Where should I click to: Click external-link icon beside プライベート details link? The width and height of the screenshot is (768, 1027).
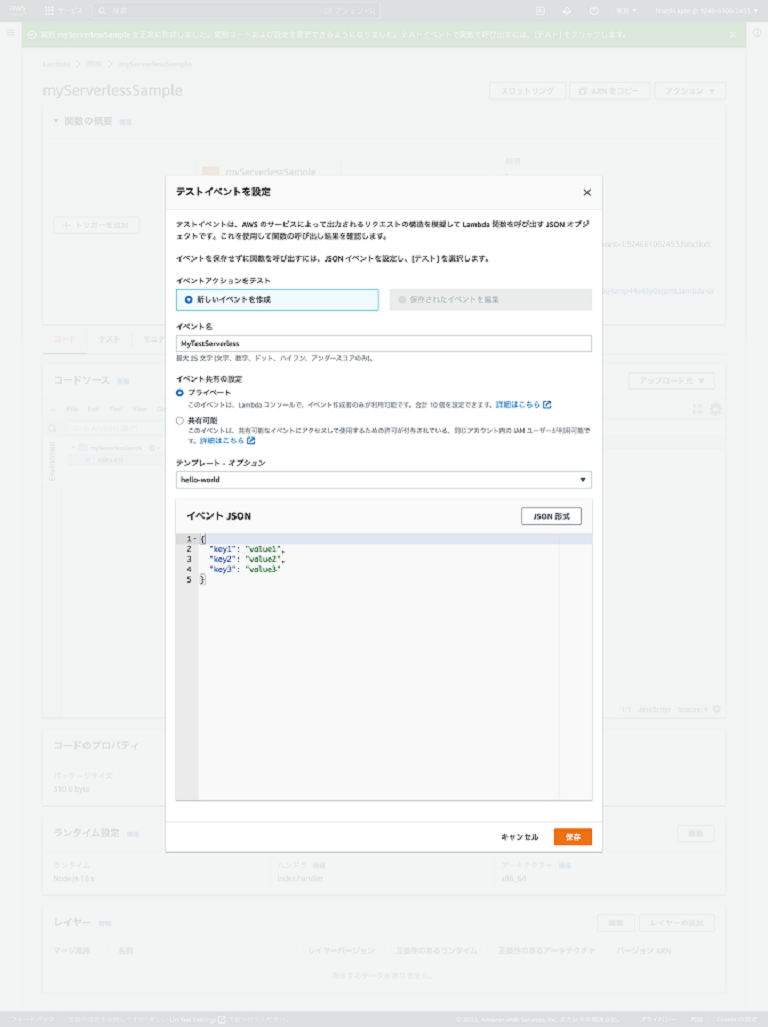point(547,405)
